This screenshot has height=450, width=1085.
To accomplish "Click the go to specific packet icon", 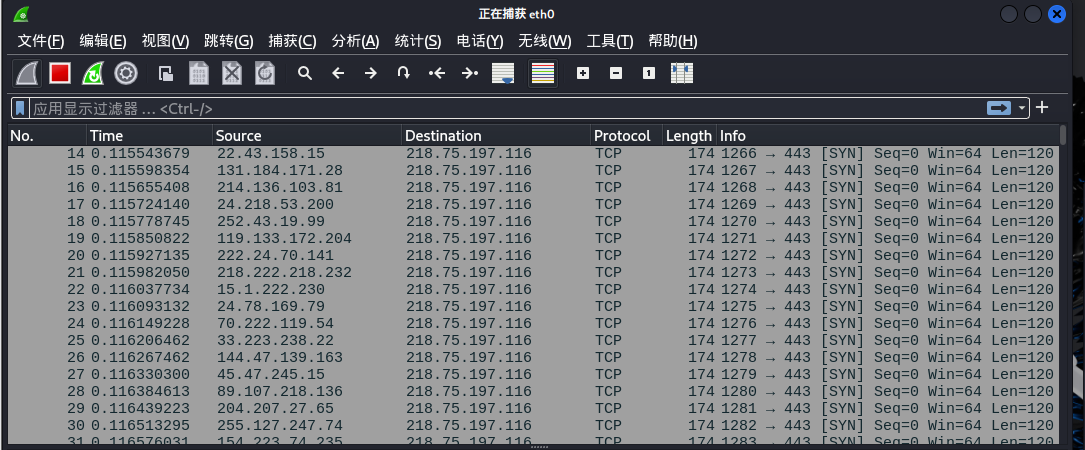I will [403, 73].
